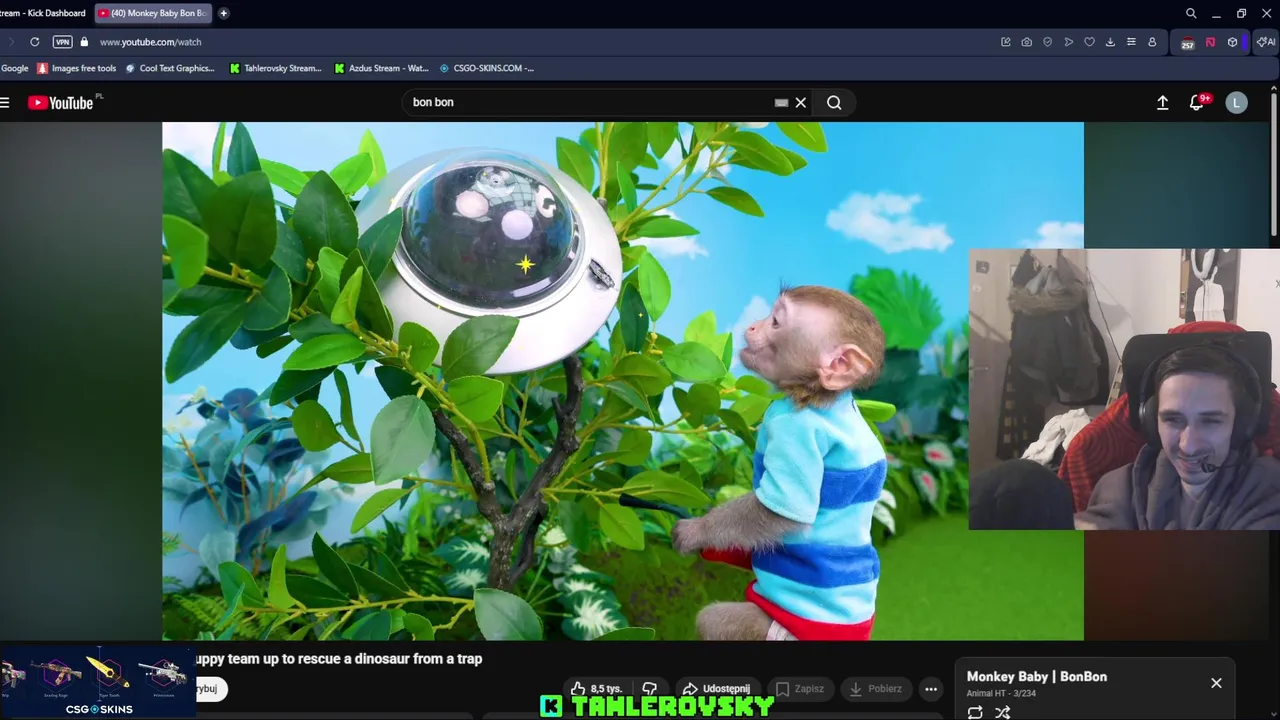1280x720 pixels.
Task: Open the browser edit/note pencil icon
Action: (1006, 42)
